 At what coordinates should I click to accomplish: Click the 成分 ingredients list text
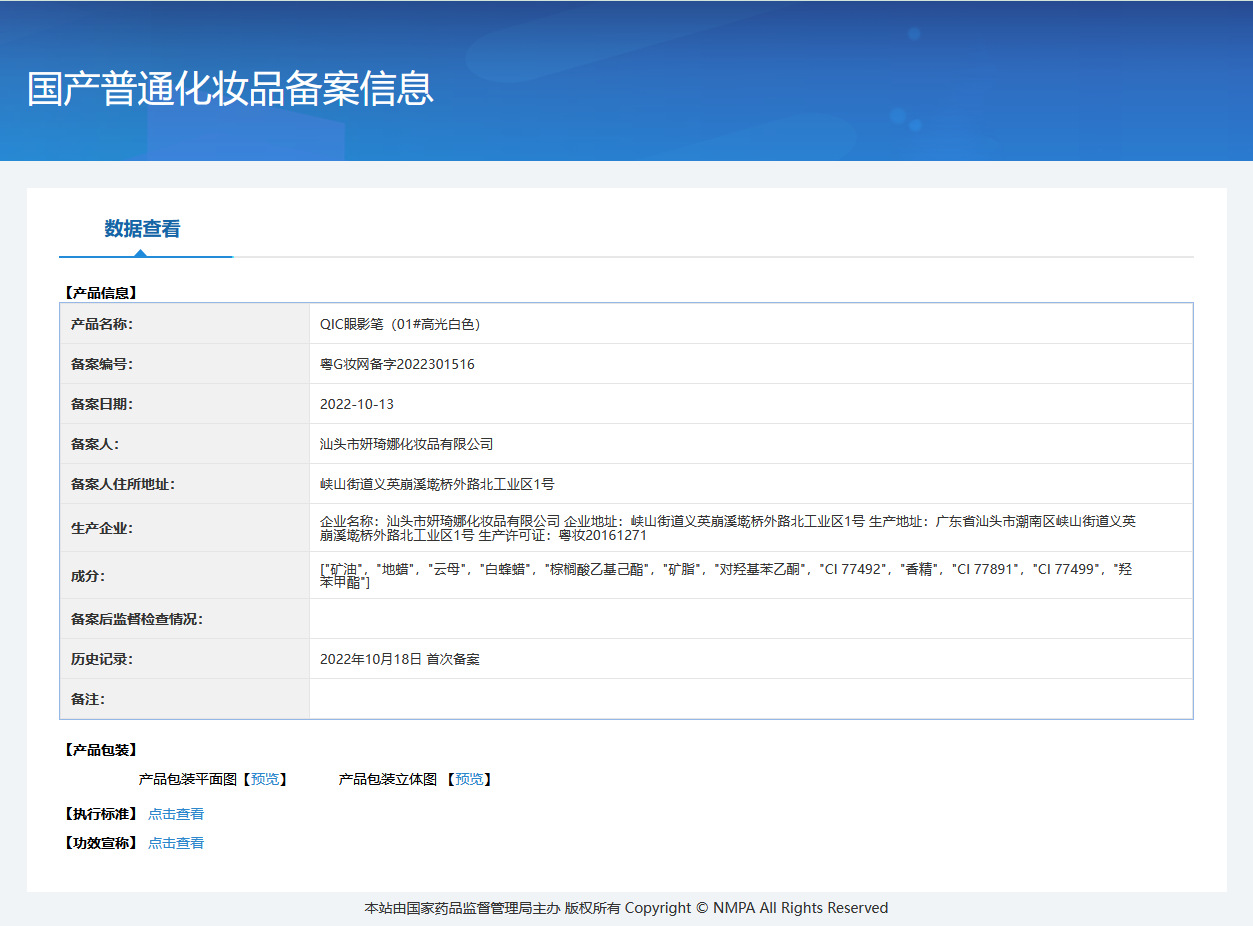[726, 575]
